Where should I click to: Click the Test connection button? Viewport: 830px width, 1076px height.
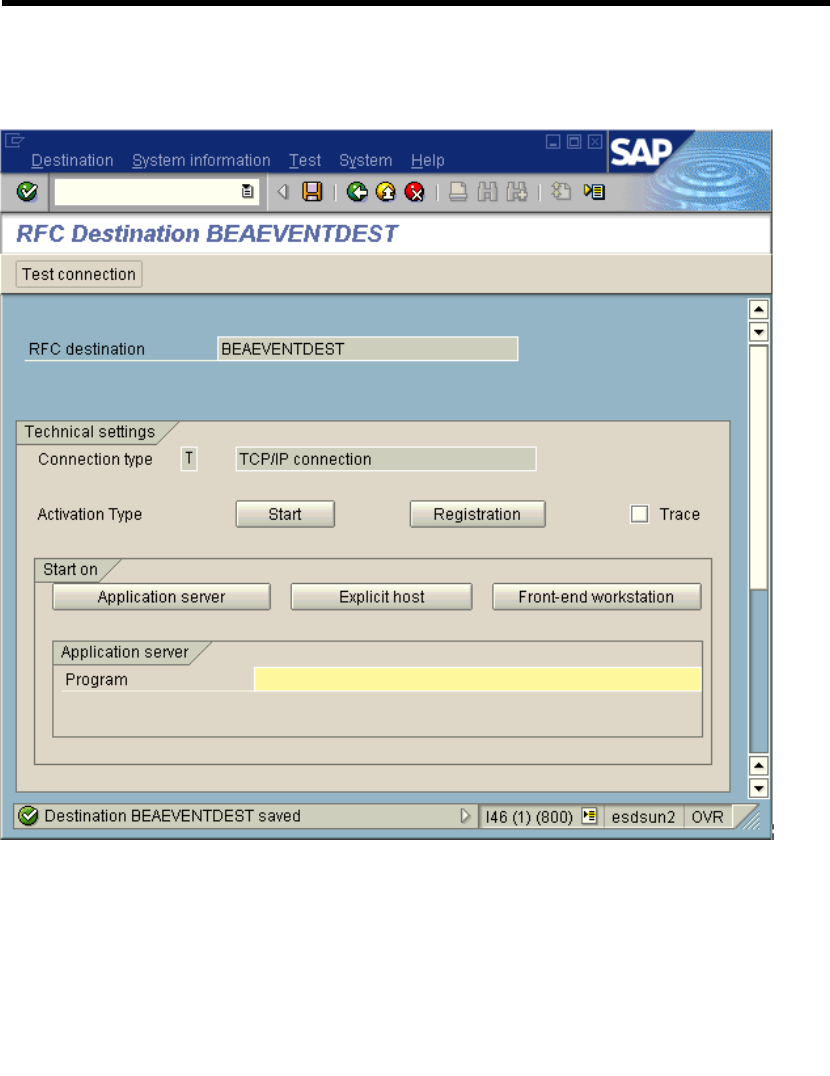click(x=79, y=274)
